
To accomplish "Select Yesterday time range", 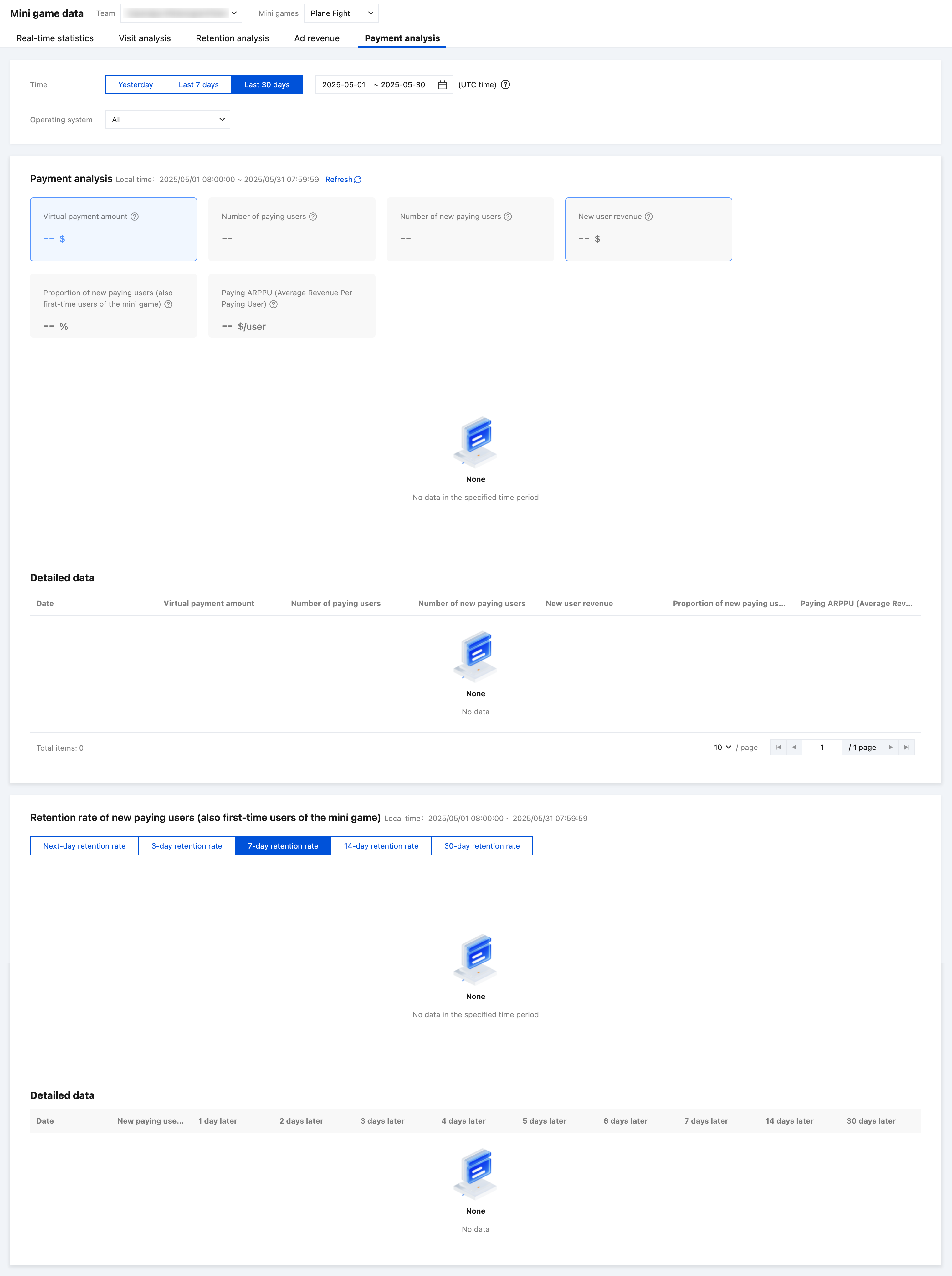I will [x=136, y=85].
